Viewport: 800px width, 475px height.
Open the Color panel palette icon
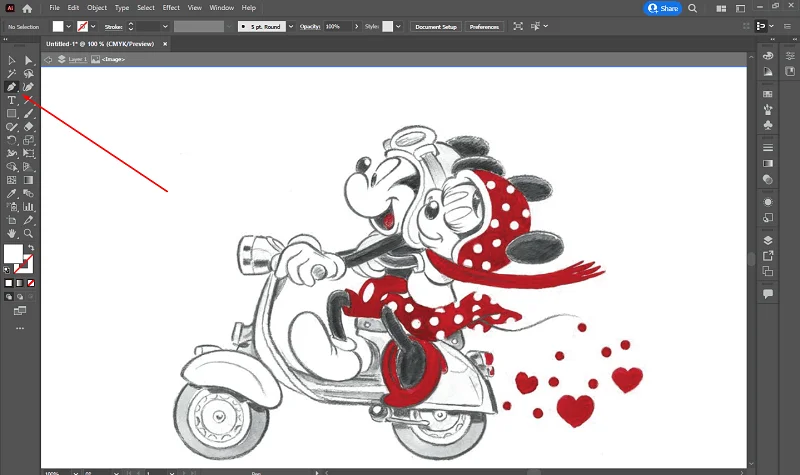coord(768,56)
